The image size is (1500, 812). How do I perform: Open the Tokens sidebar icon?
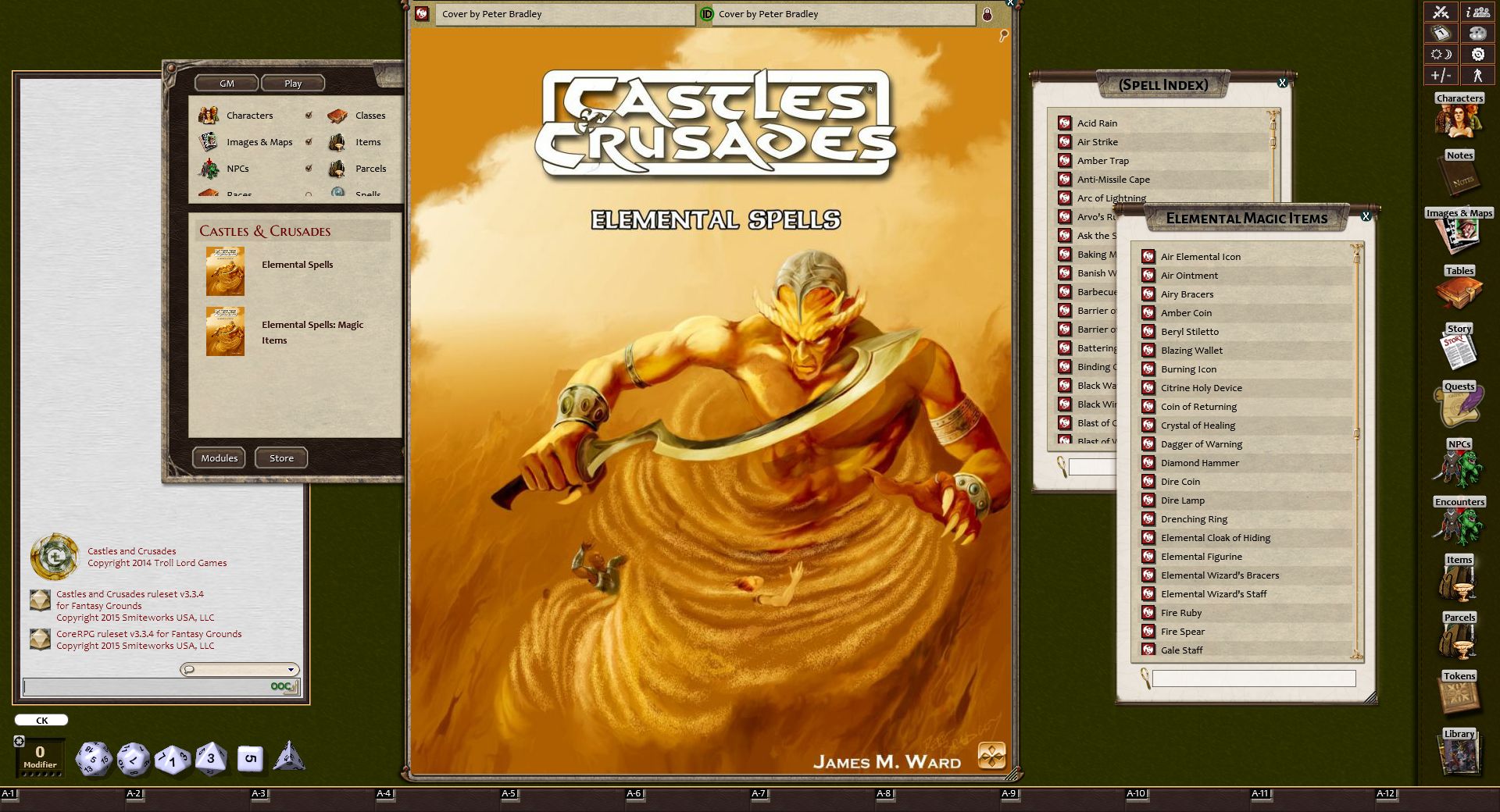pos(1458,696)
